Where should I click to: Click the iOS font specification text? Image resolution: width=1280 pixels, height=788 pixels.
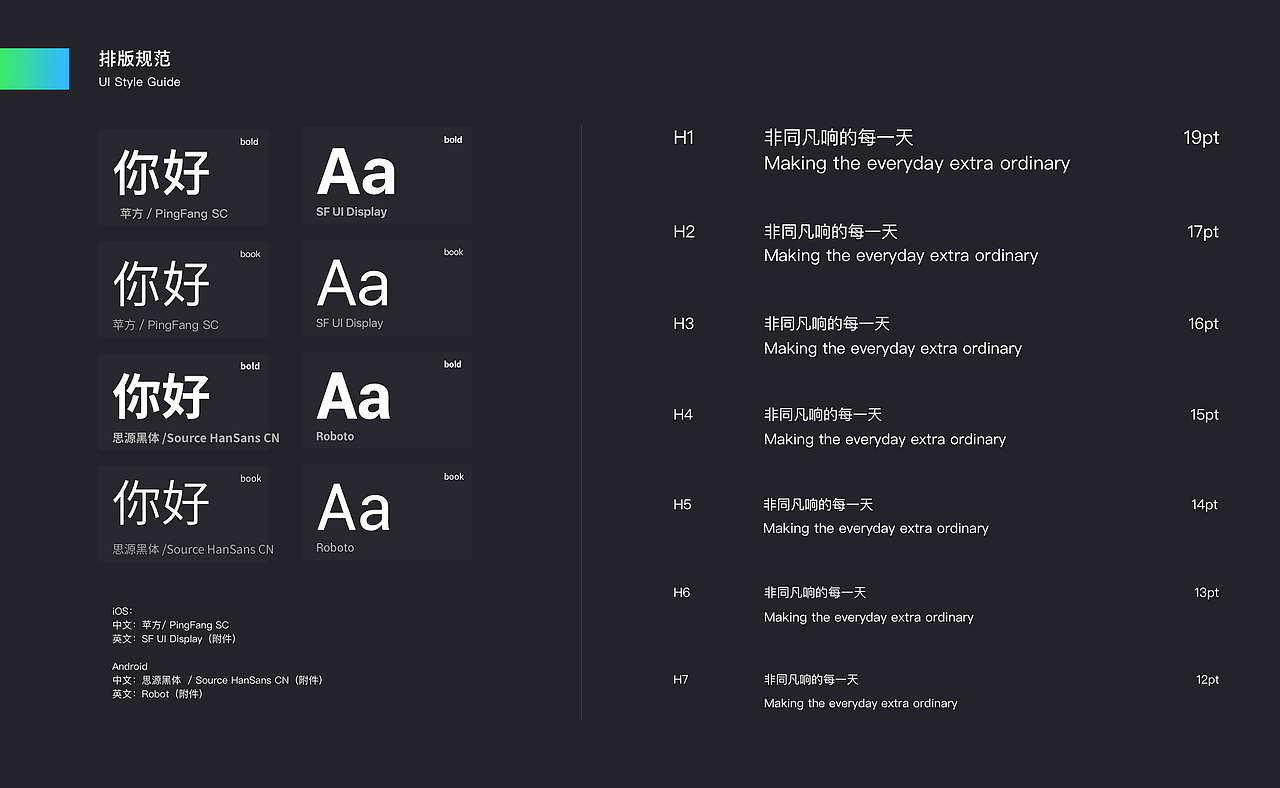point(170,625)
